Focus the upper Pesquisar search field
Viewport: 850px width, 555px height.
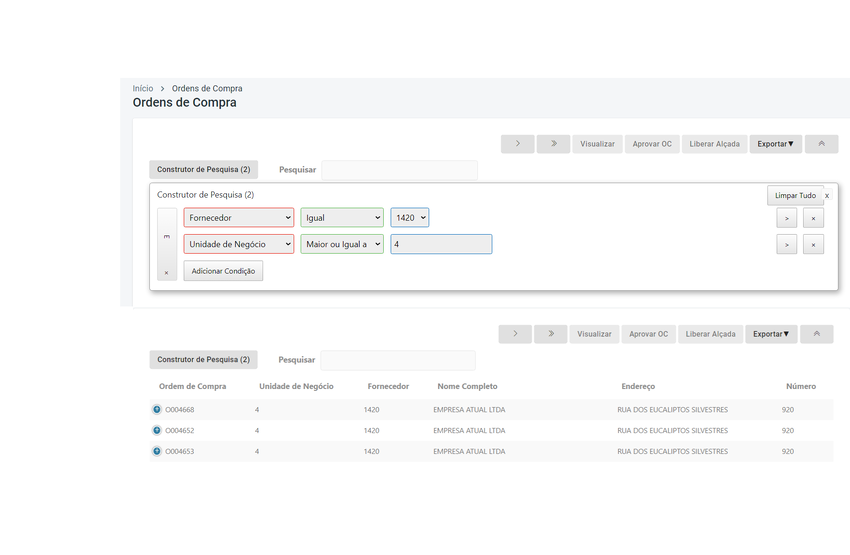(400, 170)
